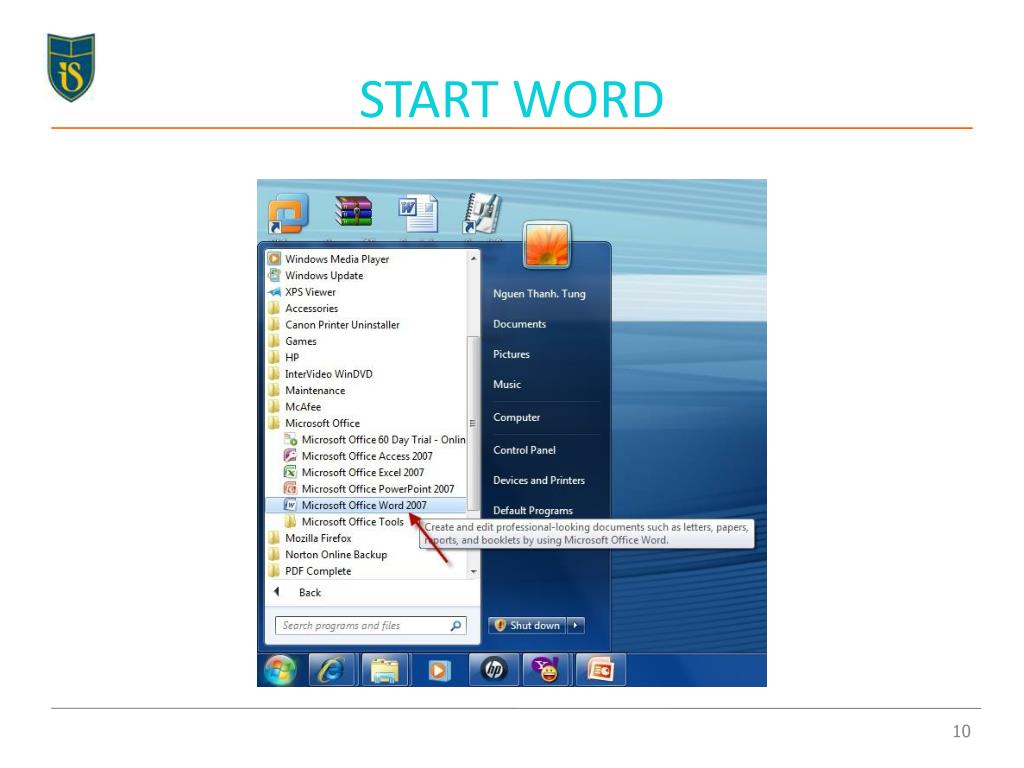Open Windows Explorer folder icon on taskbar

coord(385,670)
